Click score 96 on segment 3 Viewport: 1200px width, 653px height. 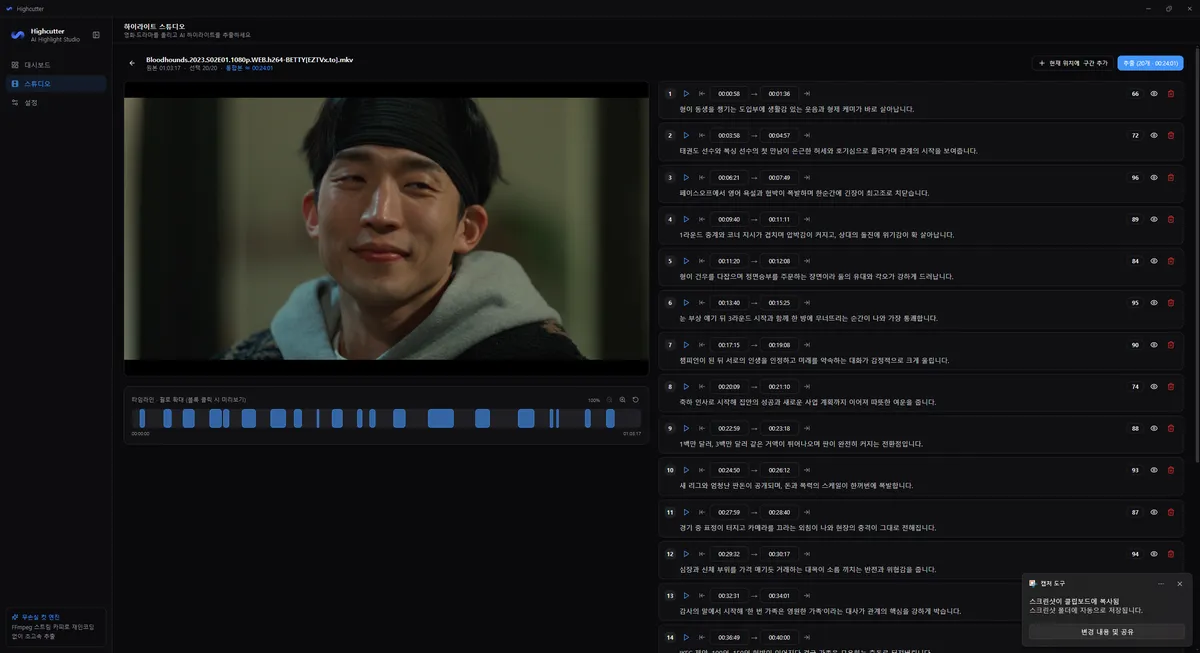1135,177
